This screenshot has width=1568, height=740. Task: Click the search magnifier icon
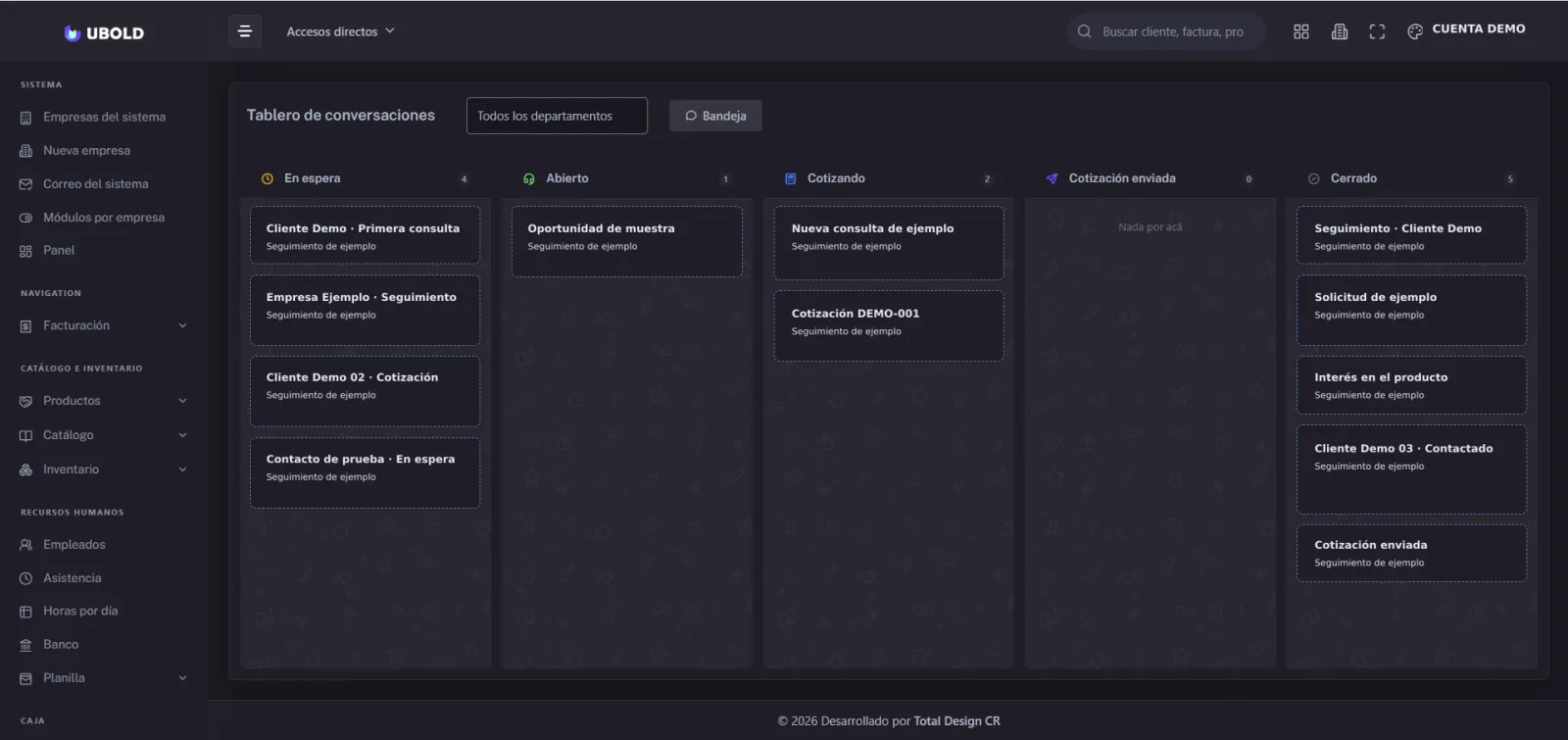tap(1084, 31)
